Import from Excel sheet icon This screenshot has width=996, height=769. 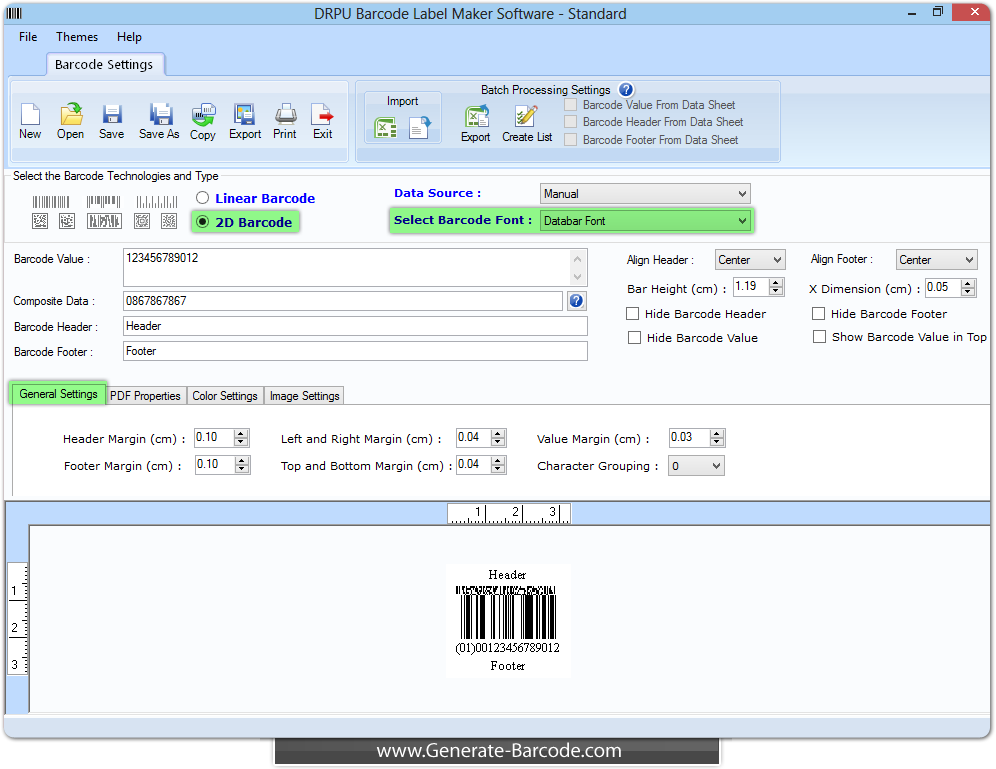point(386,128)
